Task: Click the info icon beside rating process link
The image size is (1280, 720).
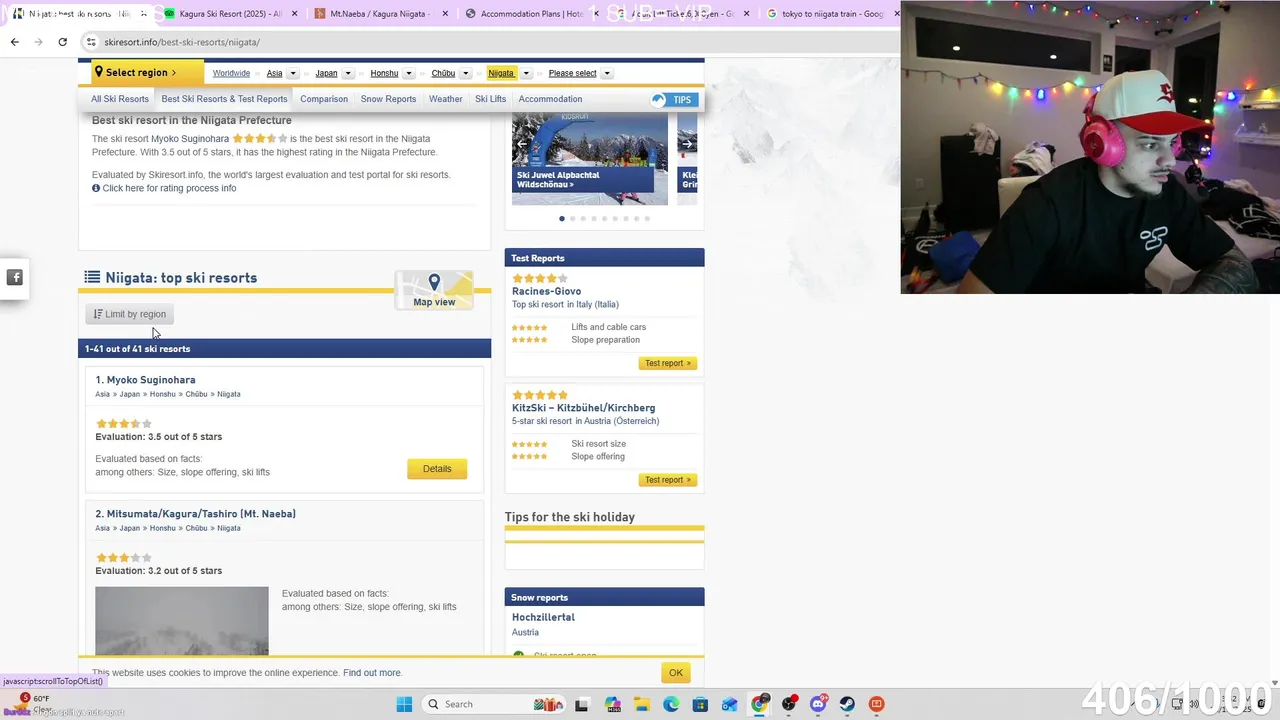Action: 96,188
